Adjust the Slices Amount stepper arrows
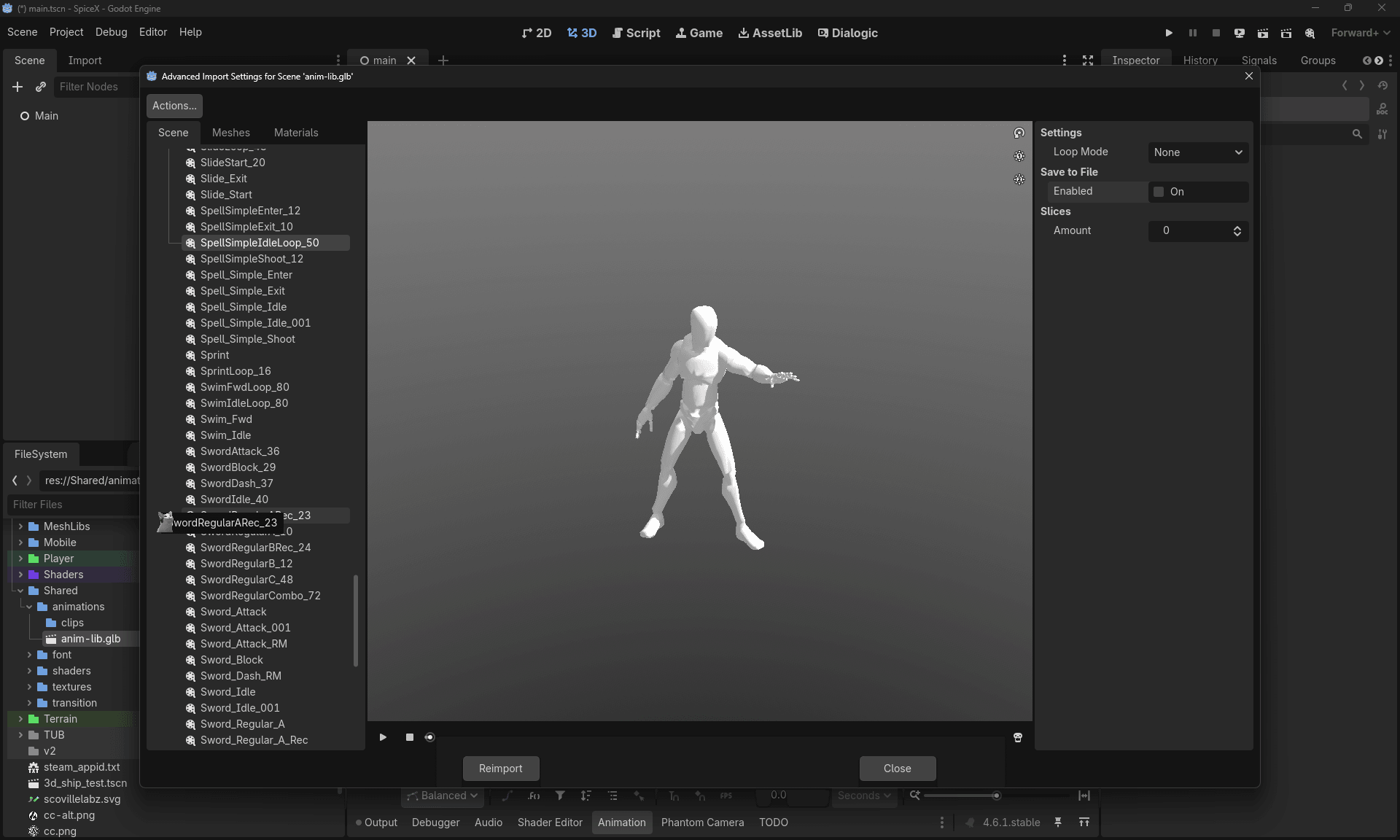This screenshot has height=840, width=1400. [1237, 231]
